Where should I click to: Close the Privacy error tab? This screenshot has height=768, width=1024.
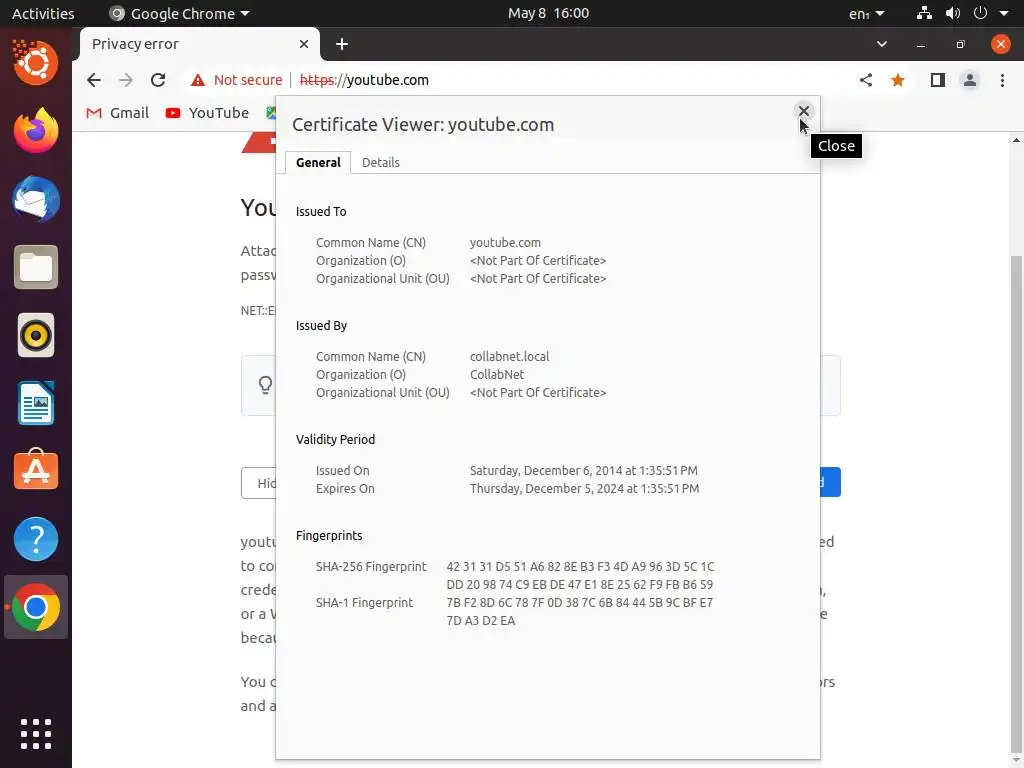pyautogui.click(x=304, y=44)
